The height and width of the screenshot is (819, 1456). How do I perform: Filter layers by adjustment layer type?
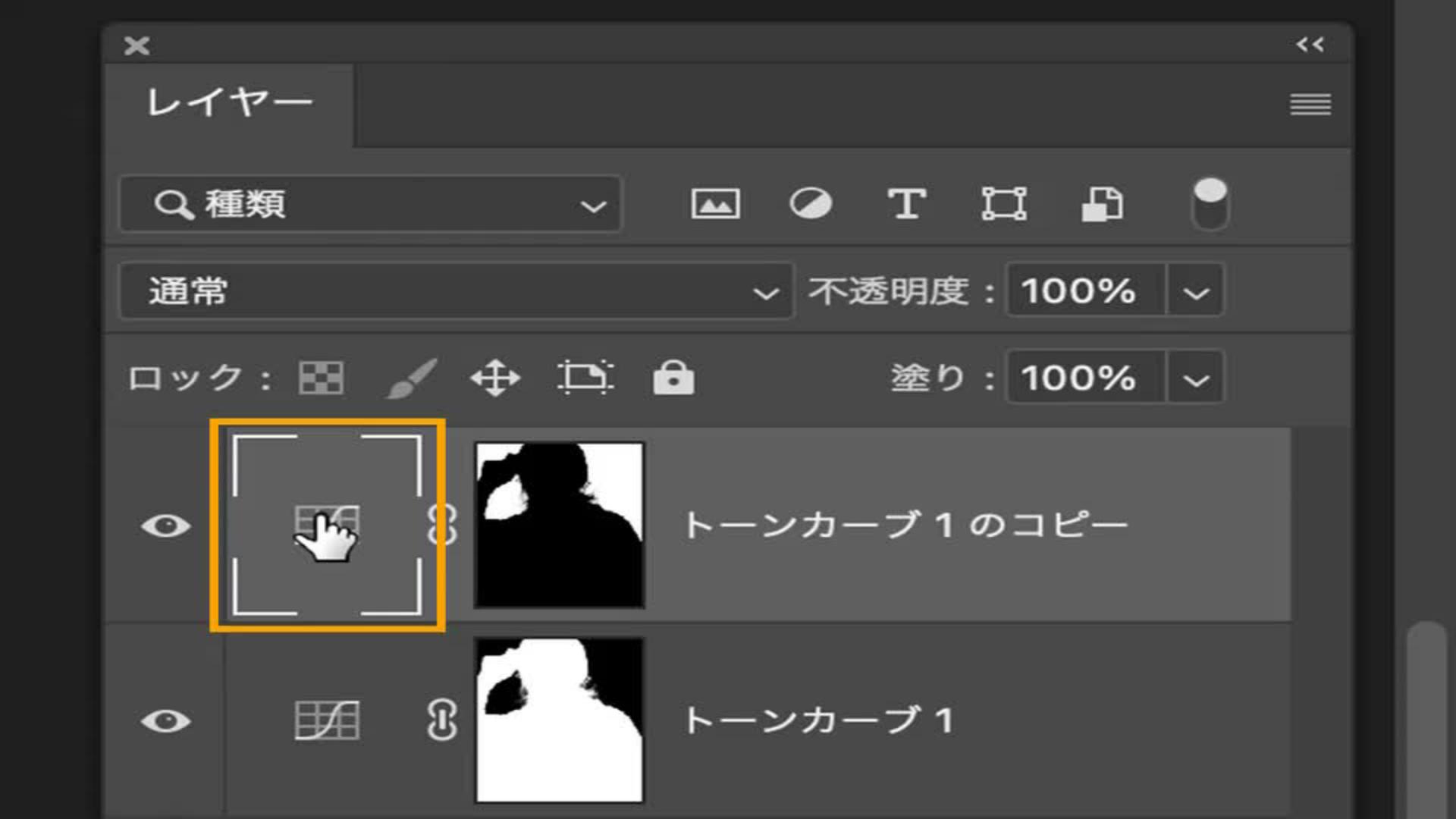tap(811, 204)
